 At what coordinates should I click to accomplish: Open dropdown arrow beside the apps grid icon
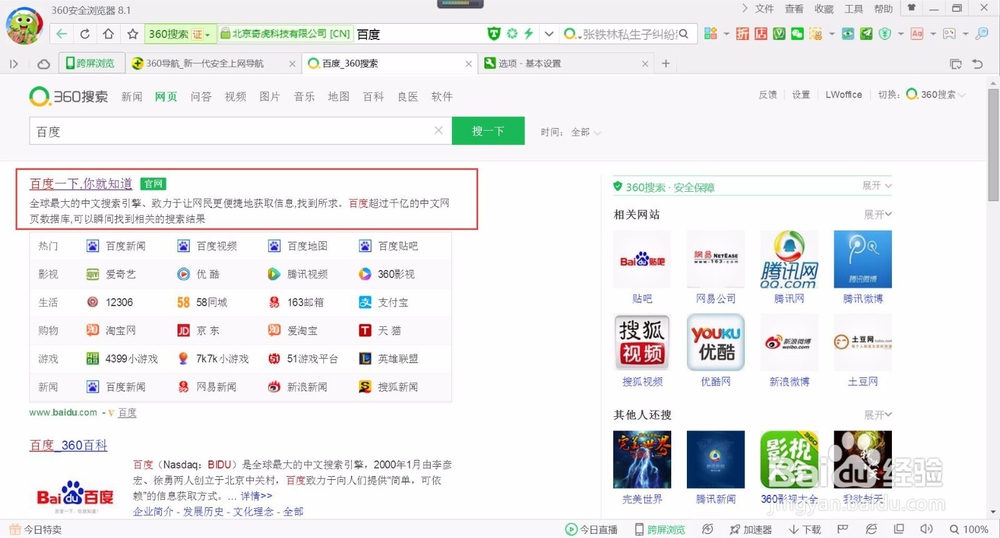[x=726, y=34]
